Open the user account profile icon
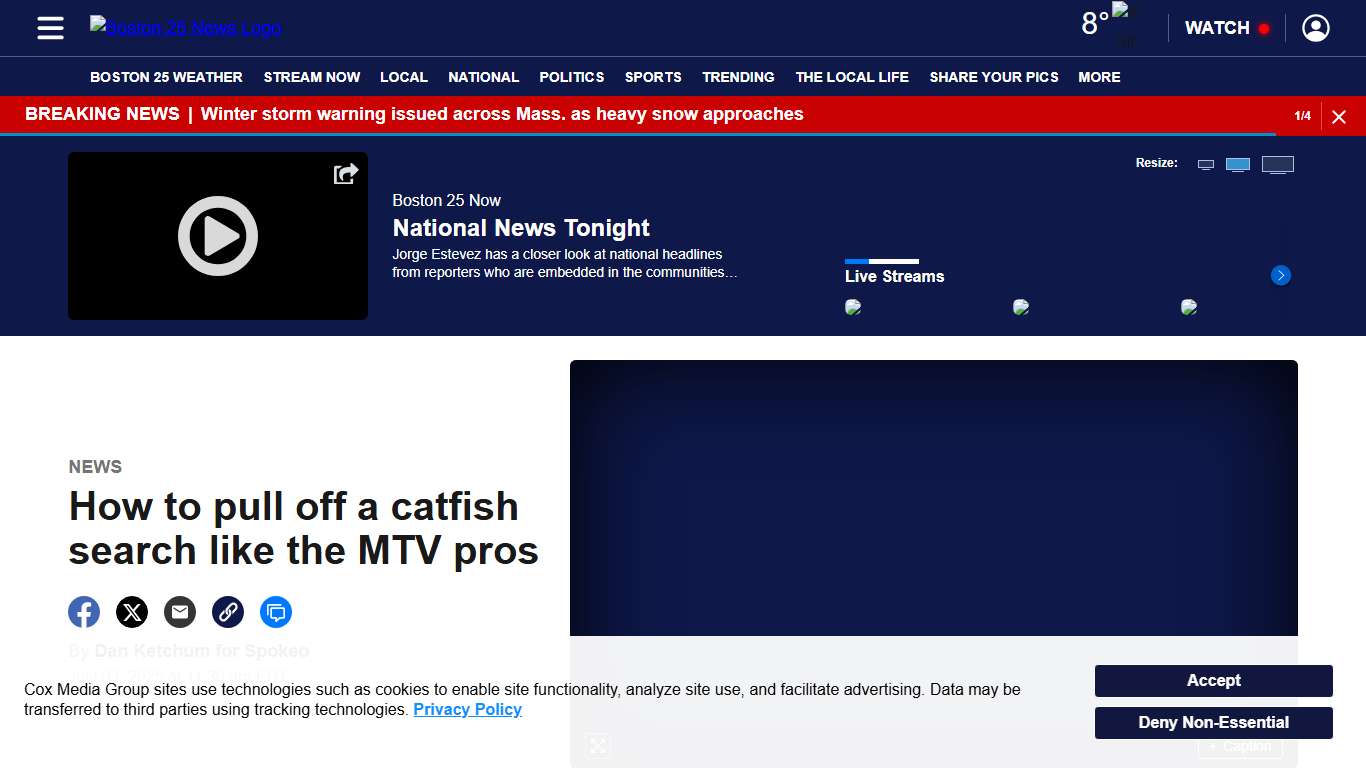Viewport: 1366px width, 768px height. (1315, 28)
